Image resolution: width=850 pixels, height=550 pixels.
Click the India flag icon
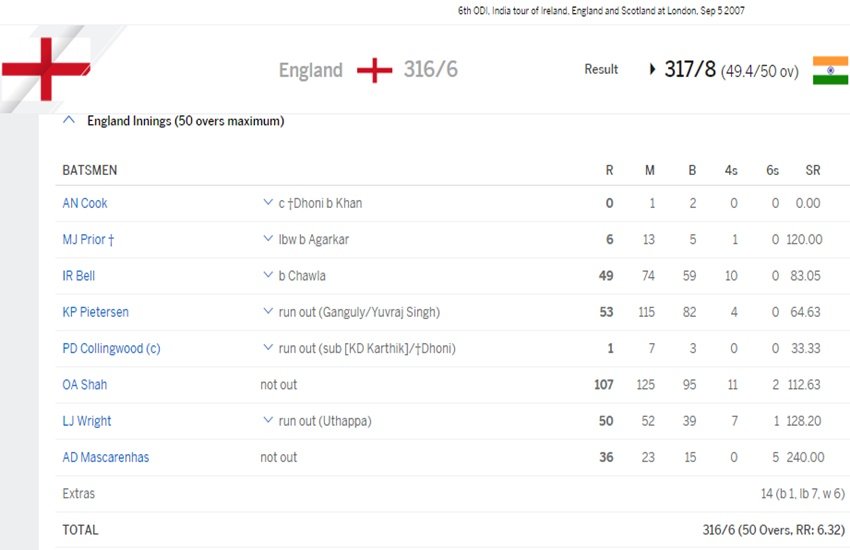[830, 70]
